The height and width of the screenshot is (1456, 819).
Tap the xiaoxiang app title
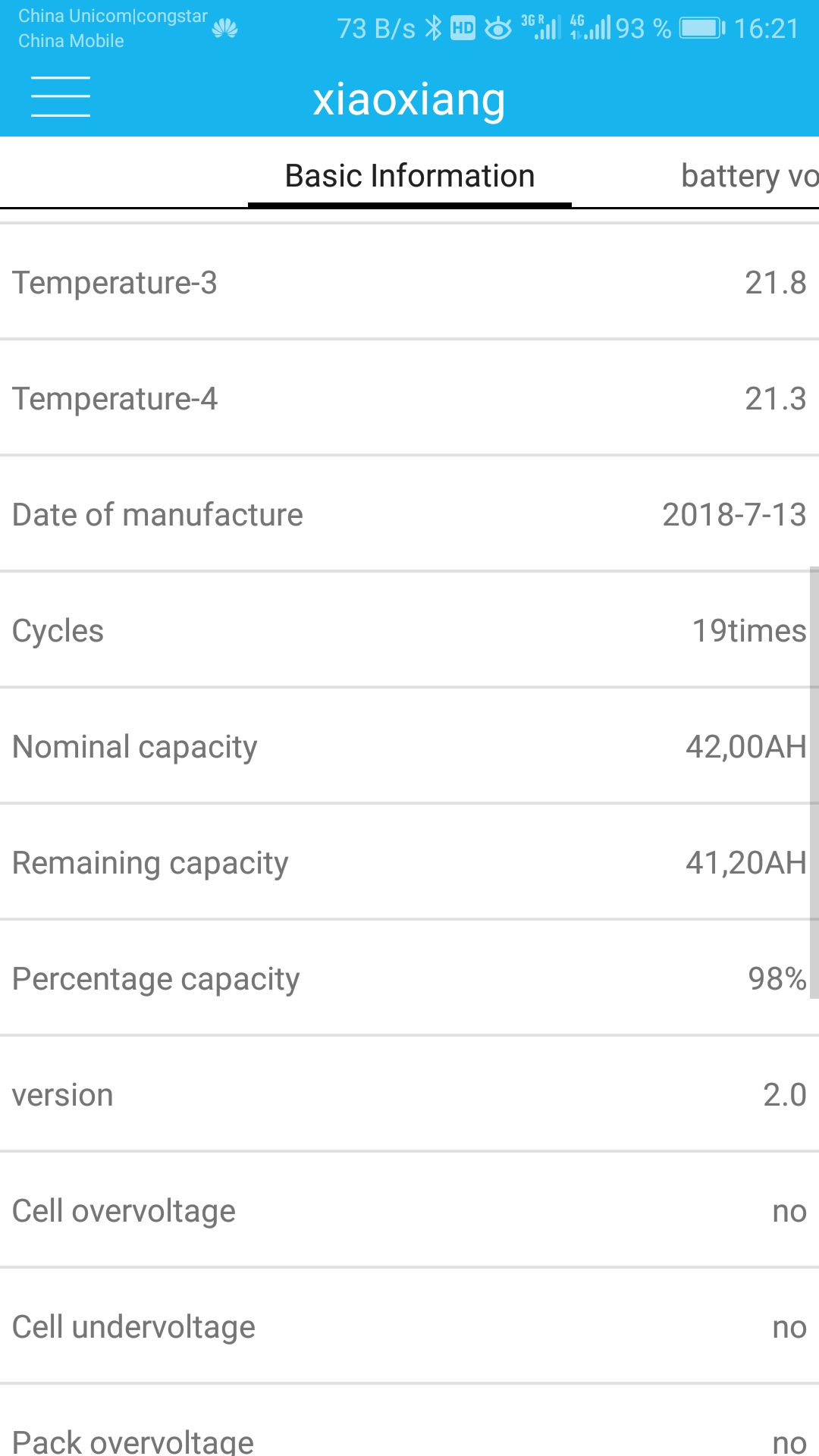tap(409, 99)
